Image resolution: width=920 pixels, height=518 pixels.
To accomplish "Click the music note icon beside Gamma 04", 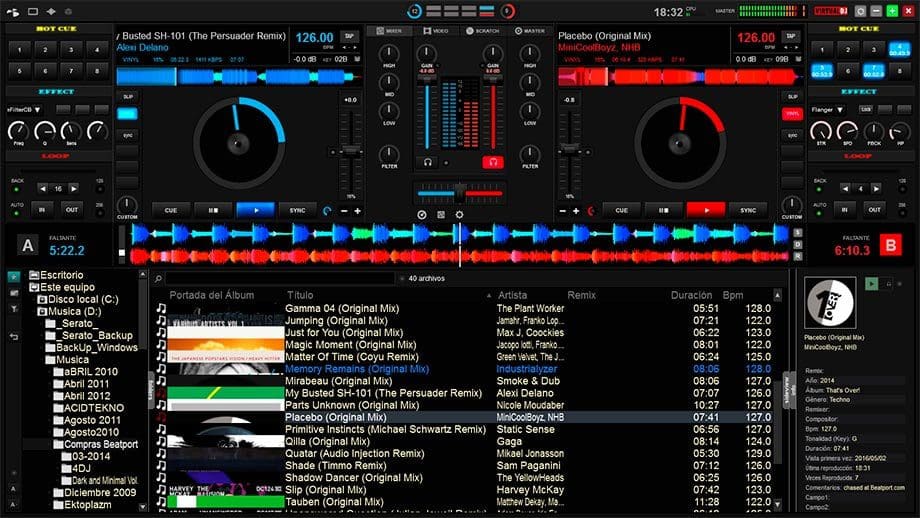I will click(161, 308).
